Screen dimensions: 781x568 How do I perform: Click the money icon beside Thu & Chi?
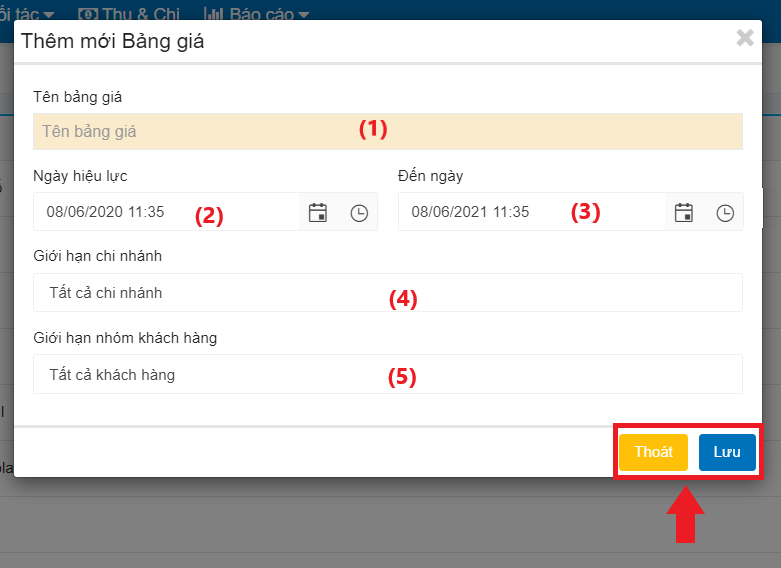click(x=88, y=13)
